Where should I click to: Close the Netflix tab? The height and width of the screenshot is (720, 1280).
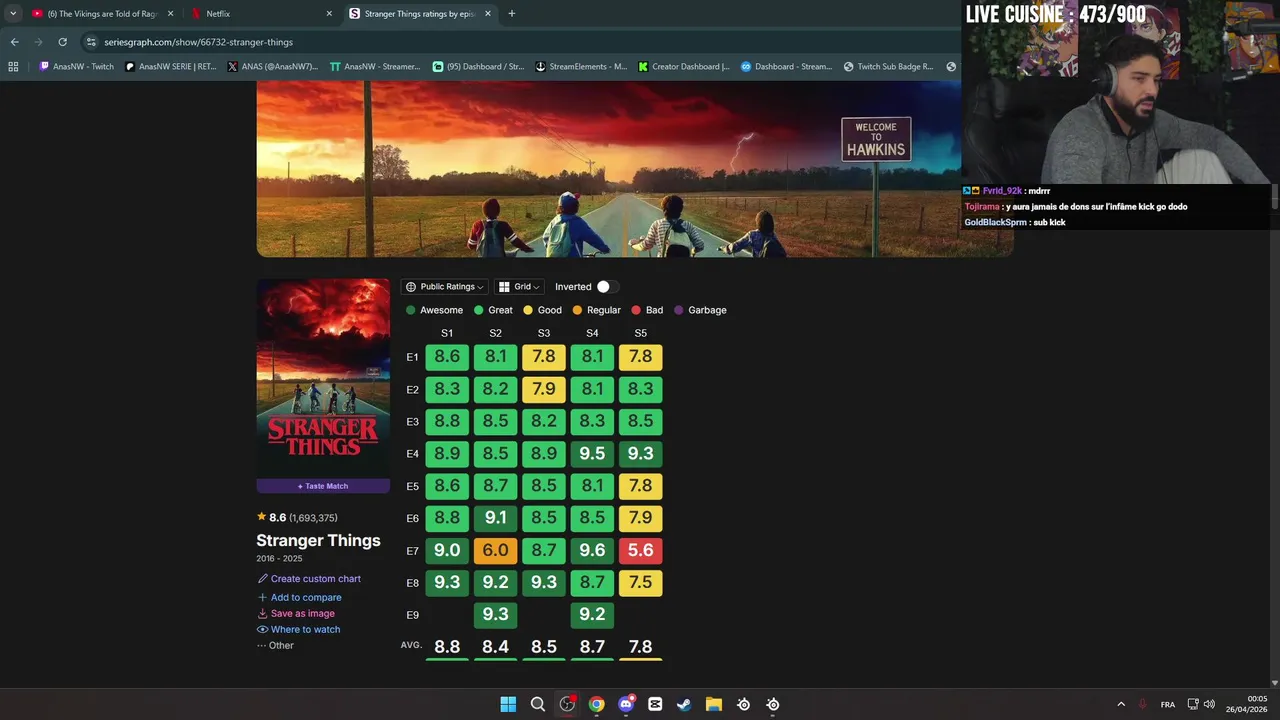(x=329, y=14)
